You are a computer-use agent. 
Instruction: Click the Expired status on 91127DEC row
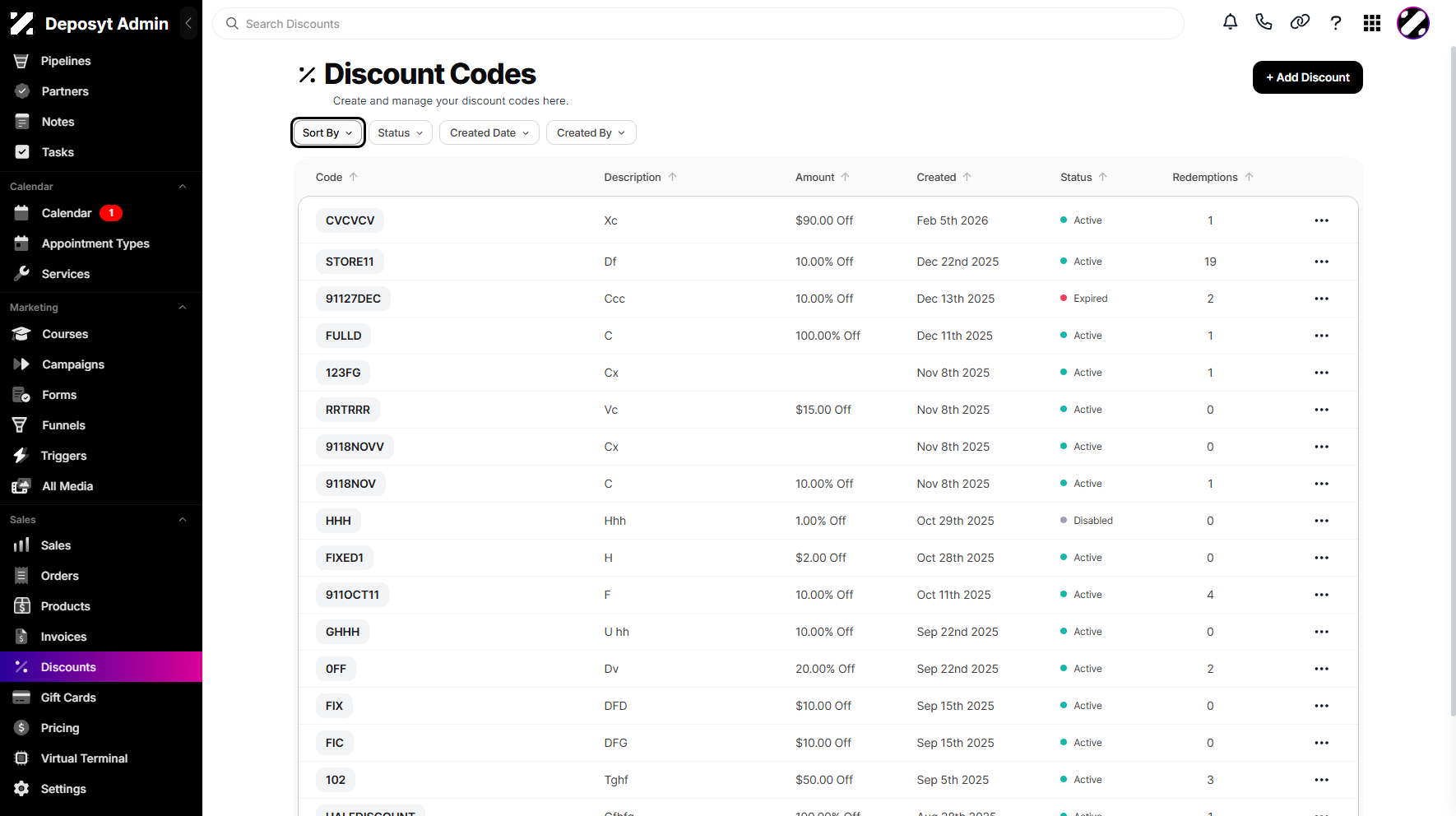point(1084,299)
